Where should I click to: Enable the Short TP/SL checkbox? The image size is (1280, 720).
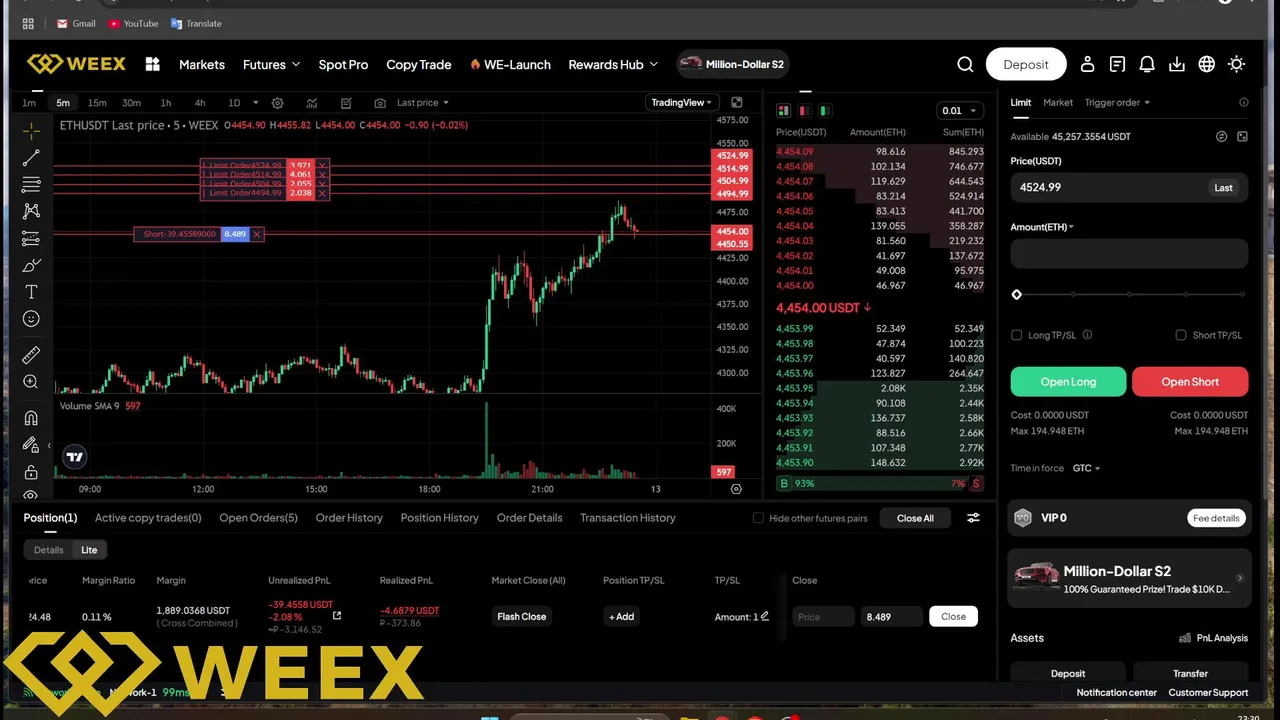[x=1181, y=335]
